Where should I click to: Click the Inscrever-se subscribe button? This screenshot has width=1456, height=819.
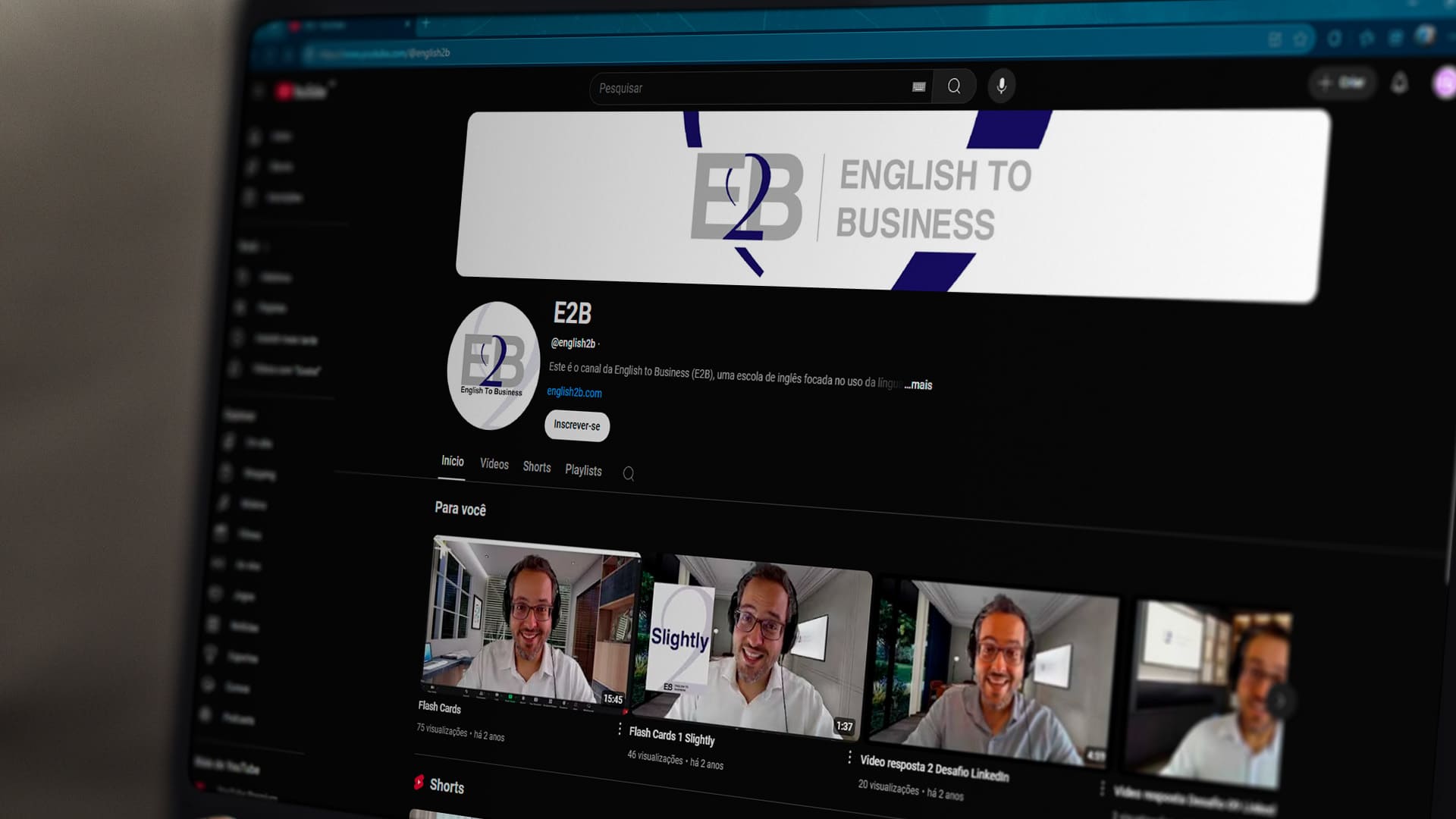tap(577, 425)
